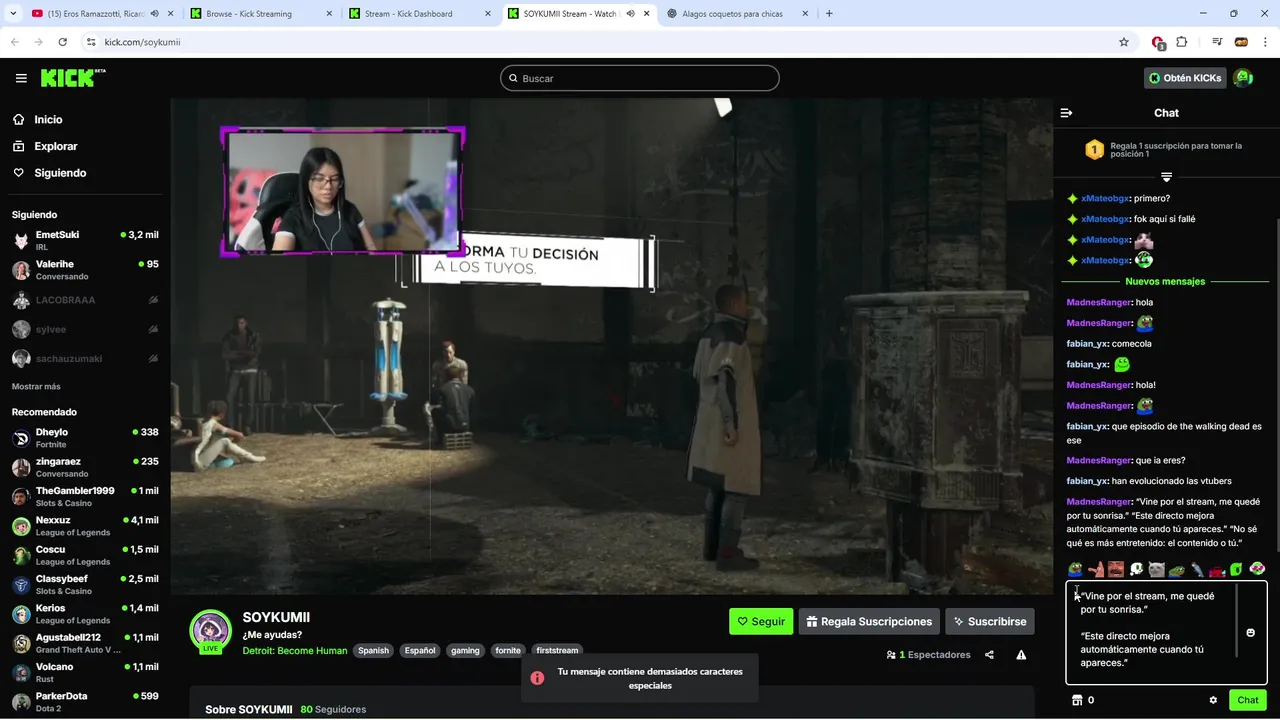1280x720 pixels.
Task: Report the stream with warning icon
Action: click(1021, 655)
